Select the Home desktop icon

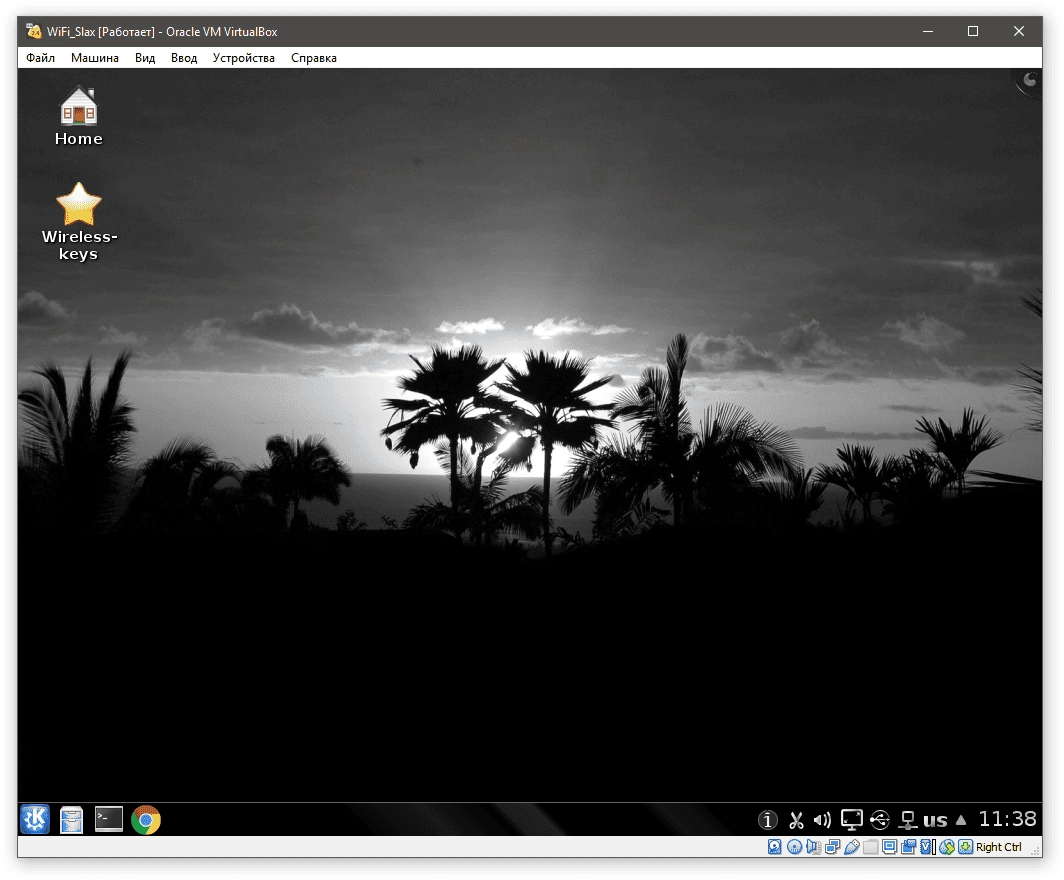tap(79, 116)
